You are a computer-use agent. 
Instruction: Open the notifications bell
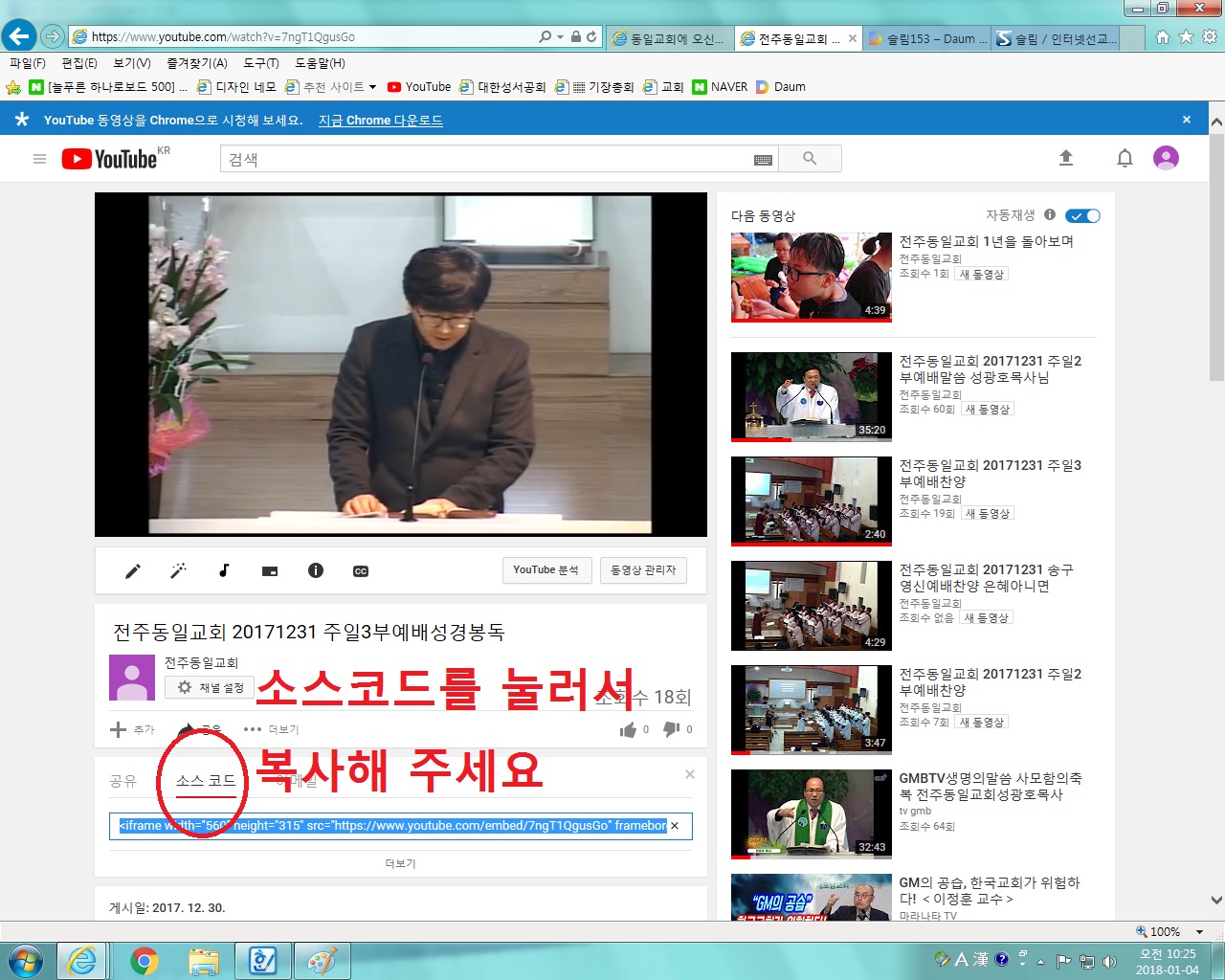click(1125, 159)
